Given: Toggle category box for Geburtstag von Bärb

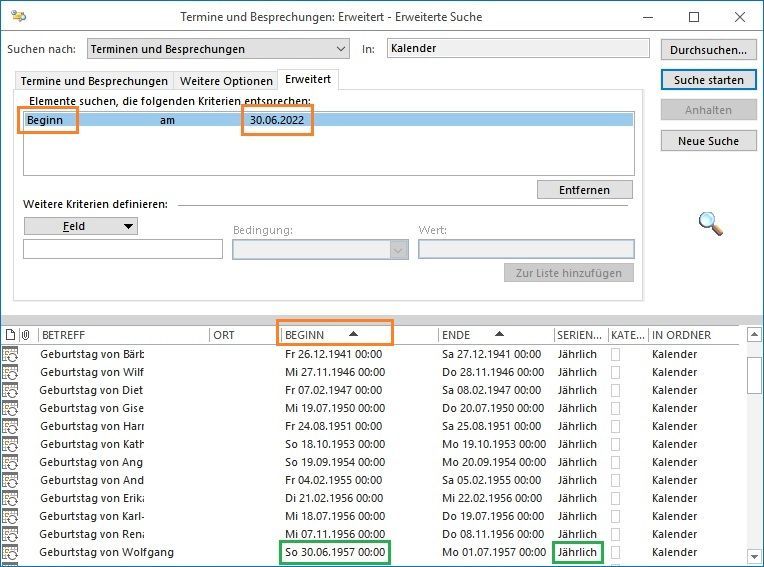Looking at the screenshot, I should (615, 354).
